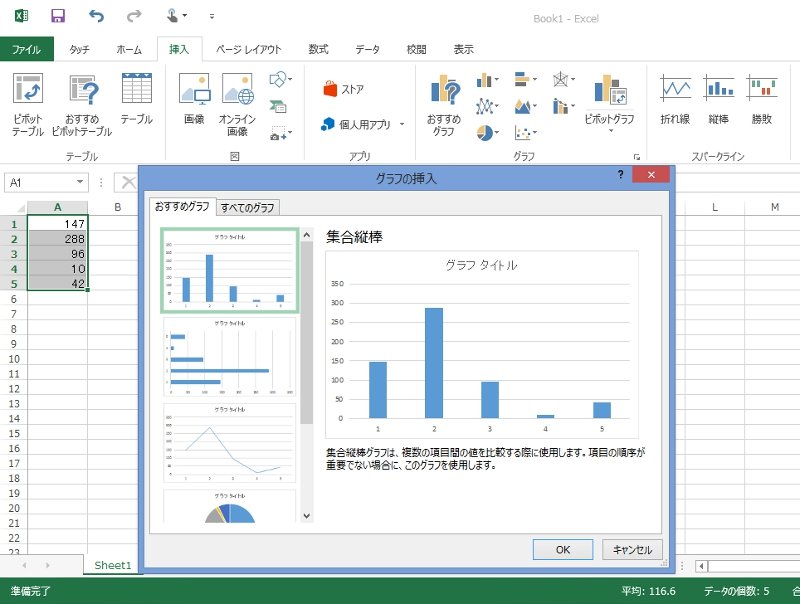The height and width of the screenshot is (604, 800).
Task: Insert a picture using 画像
Action: point(194,99)
